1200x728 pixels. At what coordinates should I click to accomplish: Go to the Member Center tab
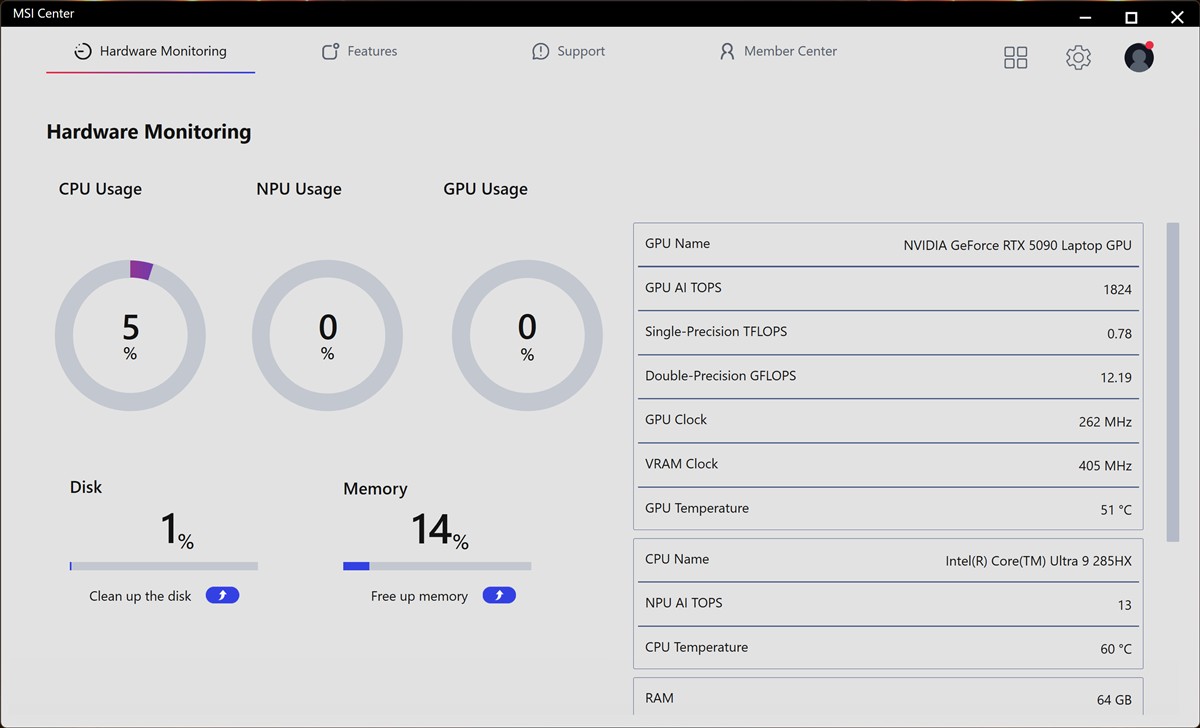[790, 51]
